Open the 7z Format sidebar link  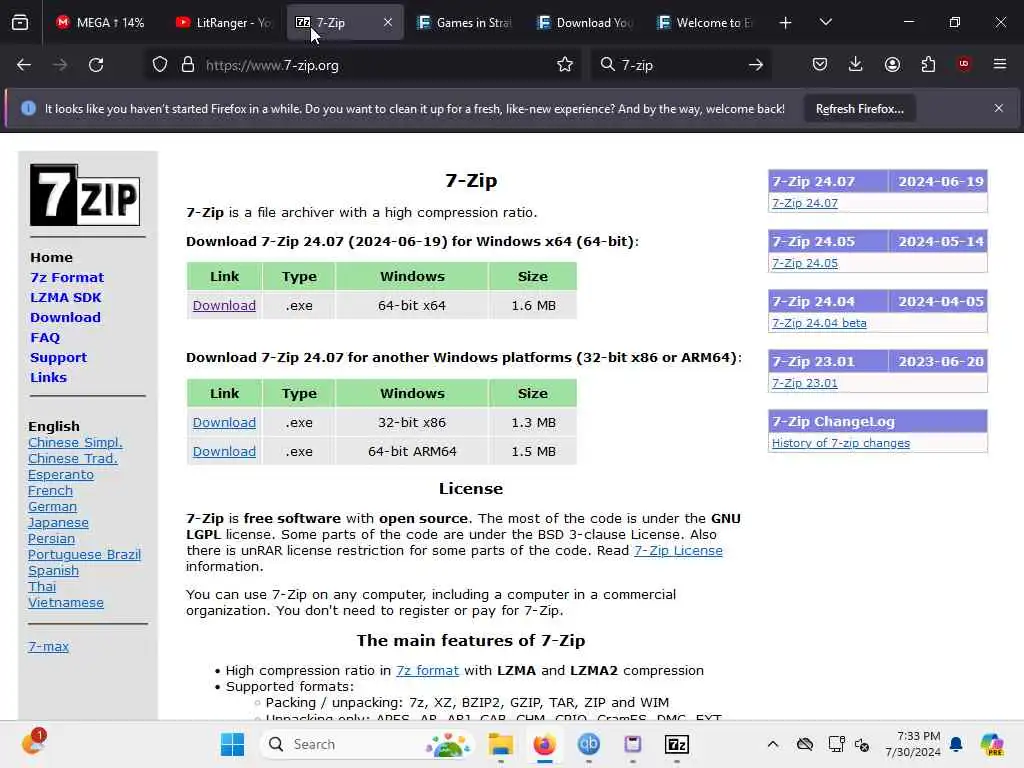67,278
